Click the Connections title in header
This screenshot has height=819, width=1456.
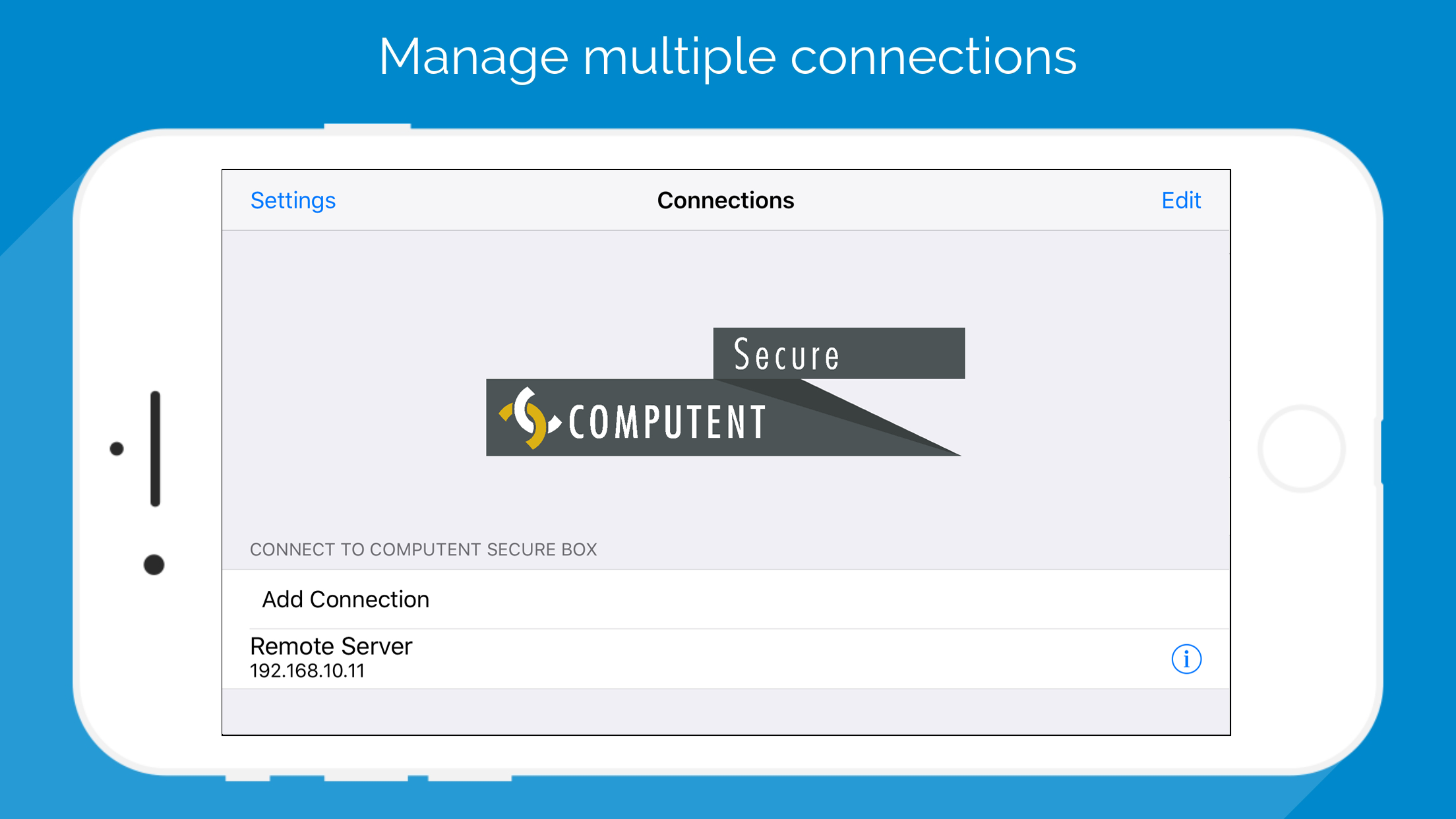[x=725, y=200]
